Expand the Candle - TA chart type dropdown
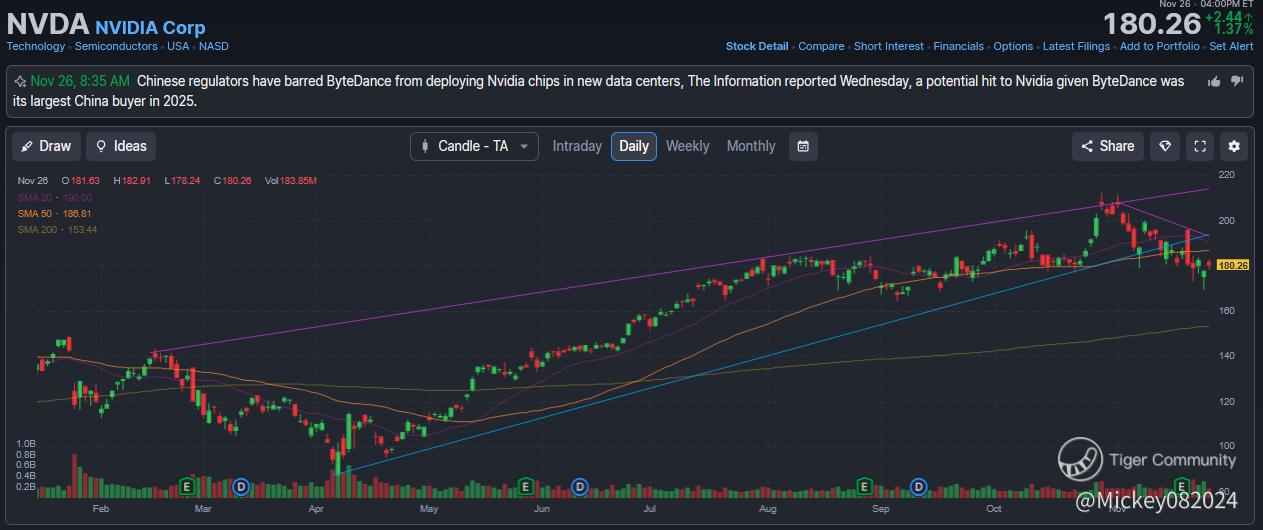 [x=474, y=146]
